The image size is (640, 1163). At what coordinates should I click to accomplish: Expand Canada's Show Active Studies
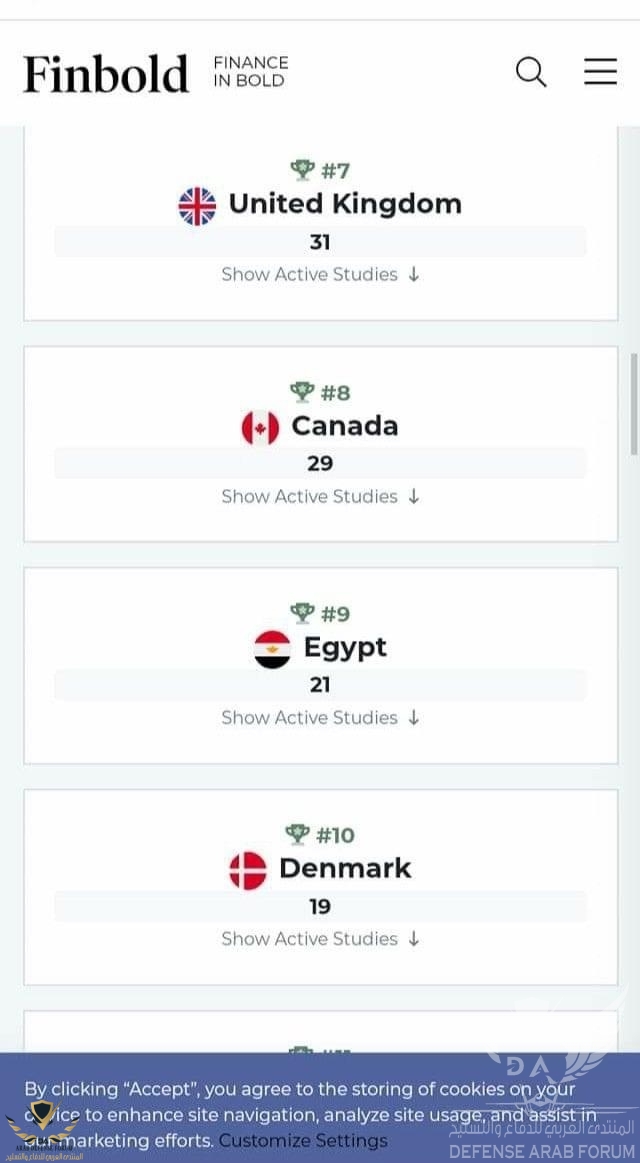point(320,496)
